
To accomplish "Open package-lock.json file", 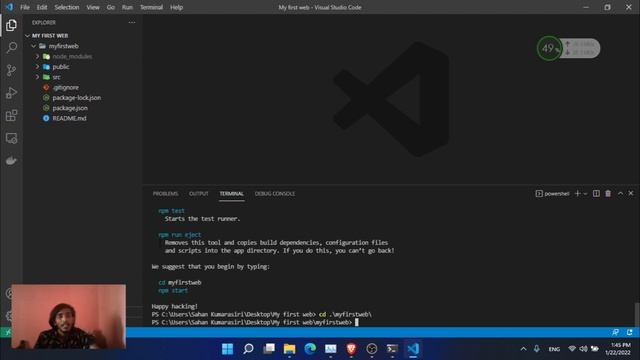I will click(x=76, y=98).
